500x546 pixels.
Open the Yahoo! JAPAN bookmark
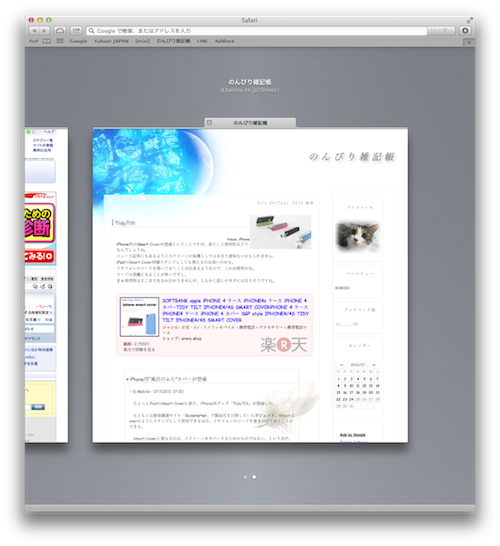pos(111,41)
